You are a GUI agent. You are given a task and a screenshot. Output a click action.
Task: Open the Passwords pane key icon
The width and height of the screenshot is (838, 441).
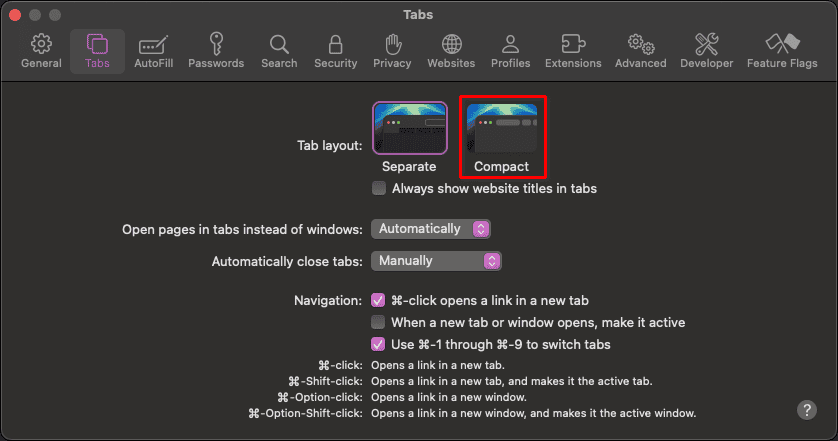216,51
